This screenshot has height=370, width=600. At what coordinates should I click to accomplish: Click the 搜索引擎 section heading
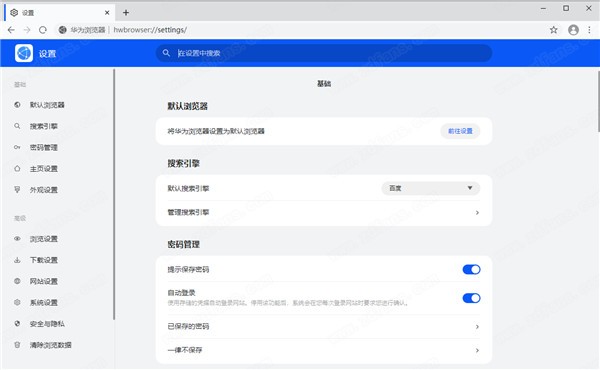pyautogui.click(x=183, y=163)
